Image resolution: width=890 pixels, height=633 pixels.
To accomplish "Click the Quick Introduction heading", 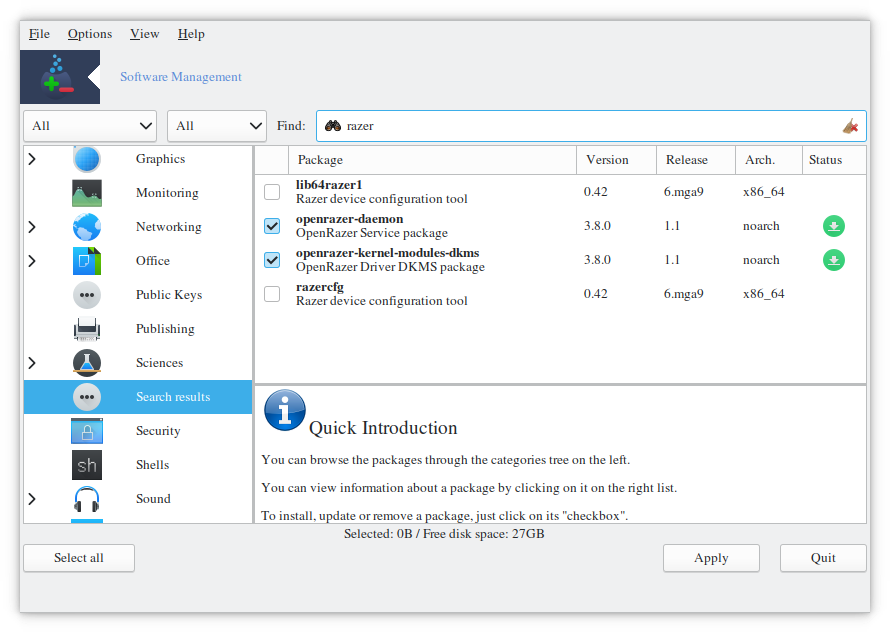I will click(x=383, y=428).
